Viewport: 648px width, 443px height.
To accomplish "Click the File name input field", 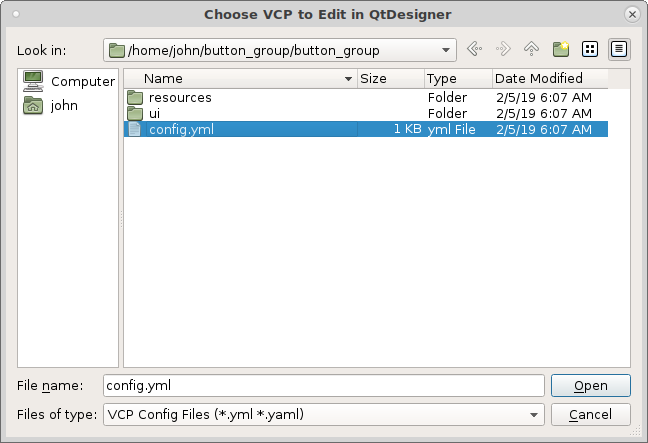I will pyautogui.click(x=324, y=386).
